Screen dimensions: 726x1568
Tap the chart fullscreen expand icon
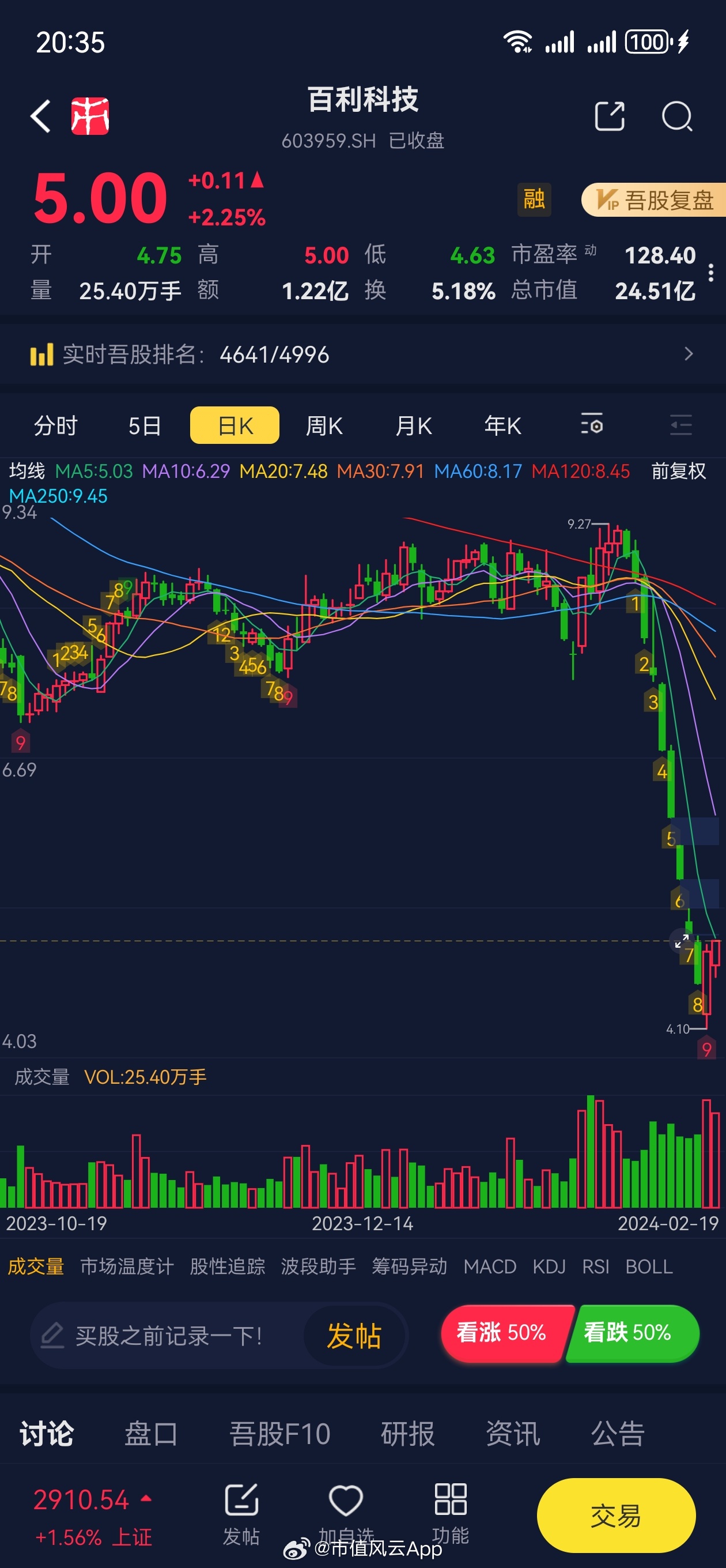[682, 940]
